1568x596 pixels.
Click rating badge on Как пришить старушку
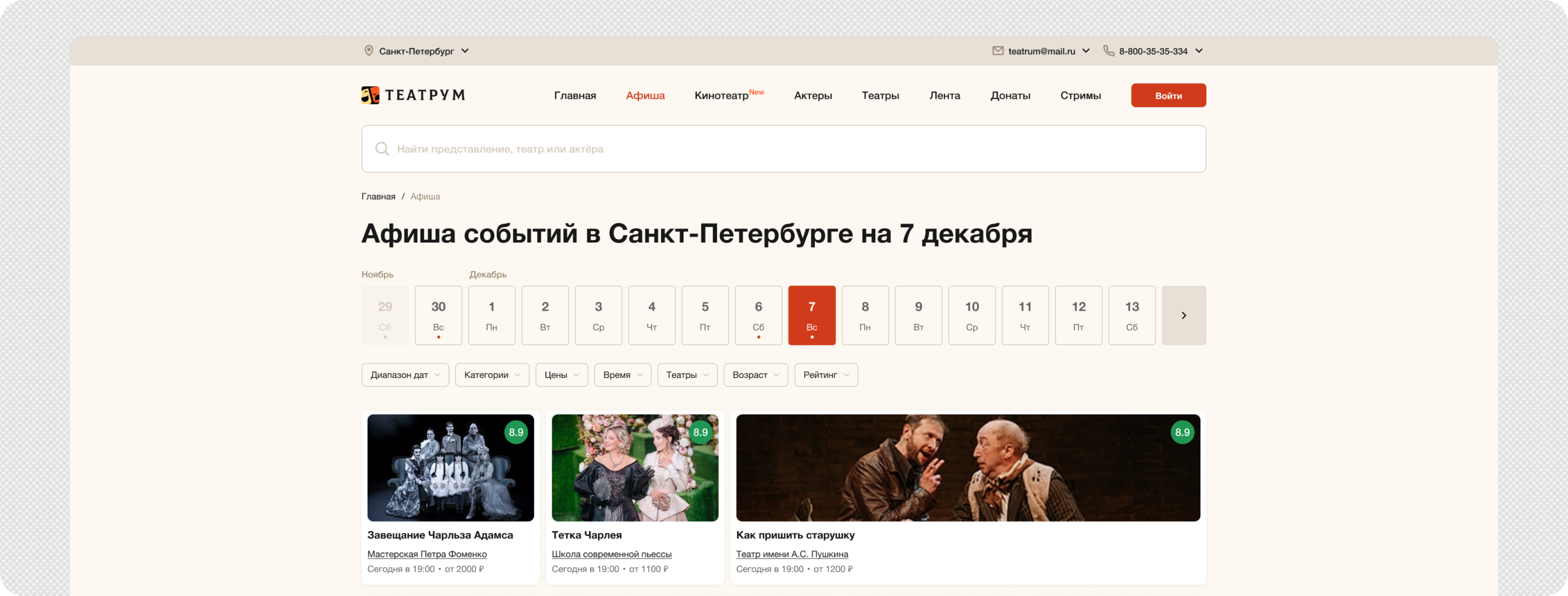point(1181,432)
